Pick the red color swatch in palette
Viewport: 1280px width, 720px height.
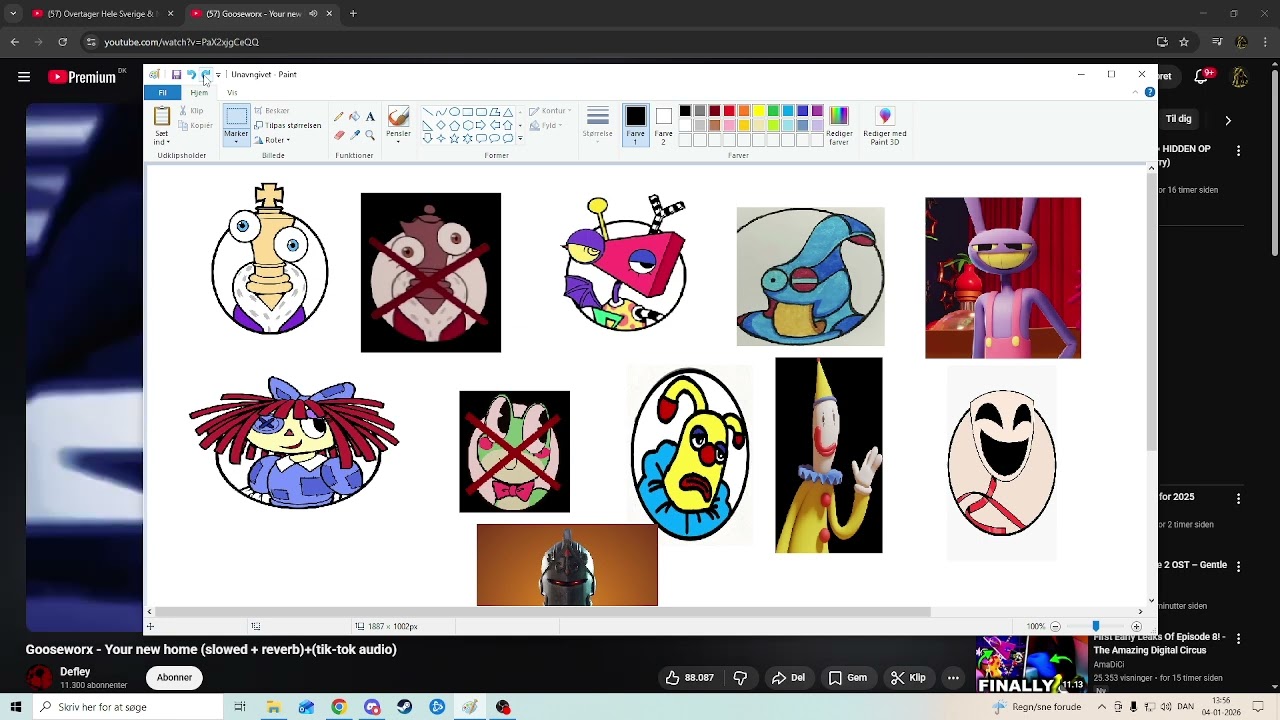click(729, 111)
